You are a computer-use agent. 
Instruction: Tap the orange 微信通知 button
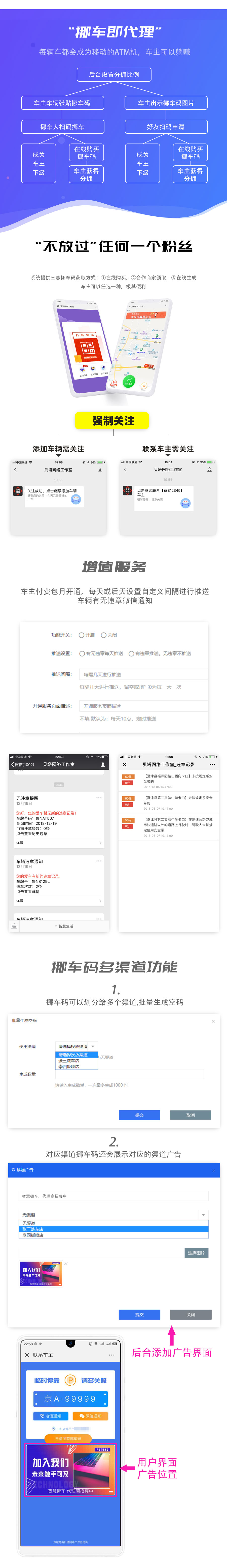(90, 1416)
